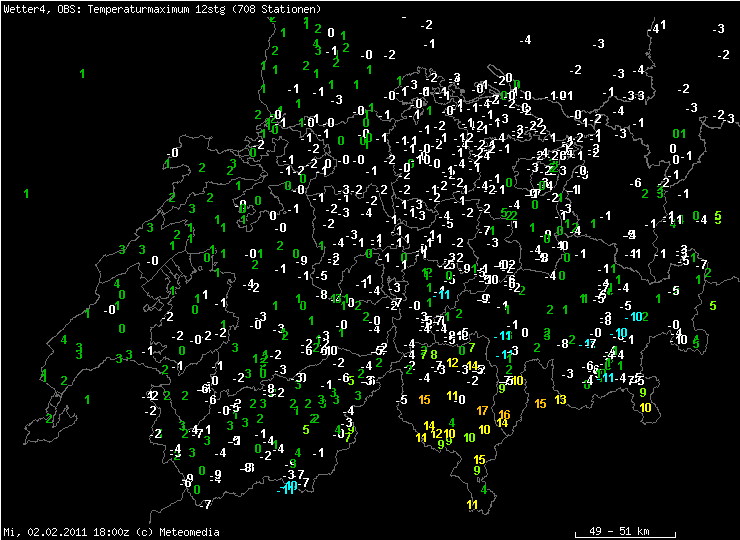Viewport: 740px width, 540px height.
Task: Click the cyan -11 reading at bottom left
Action: [x=289, y=487]
